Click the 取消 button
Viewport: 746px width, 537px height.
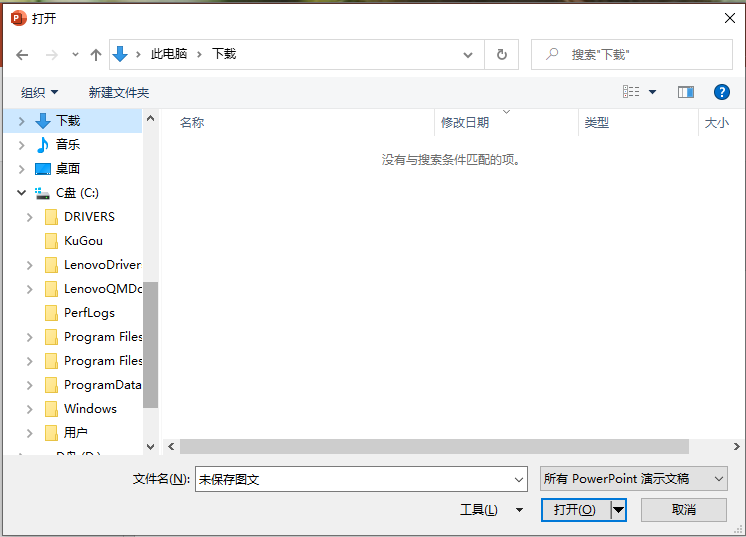coord(684,510)
